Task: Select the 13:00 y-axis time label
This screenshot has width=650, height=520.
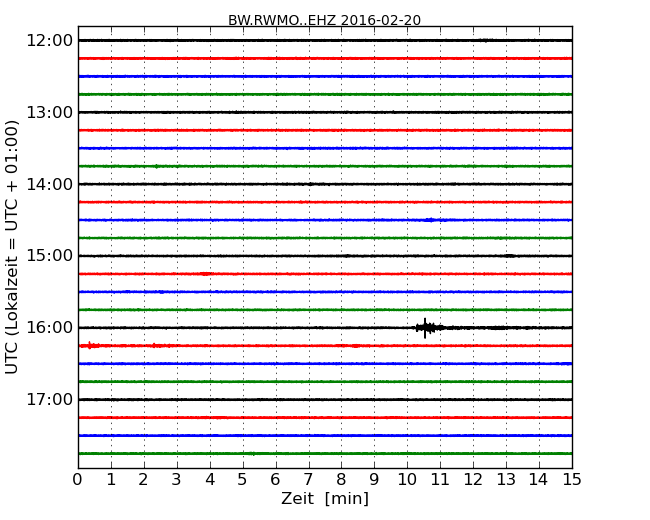Action: (x=49, y=112)
